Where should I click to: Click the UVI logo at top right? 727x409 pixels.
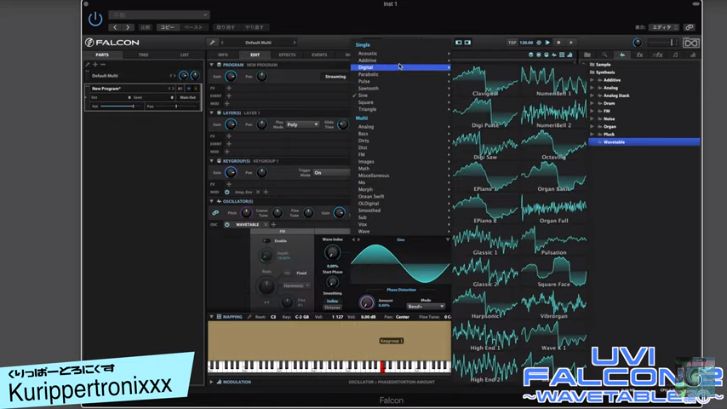point(690,43)
